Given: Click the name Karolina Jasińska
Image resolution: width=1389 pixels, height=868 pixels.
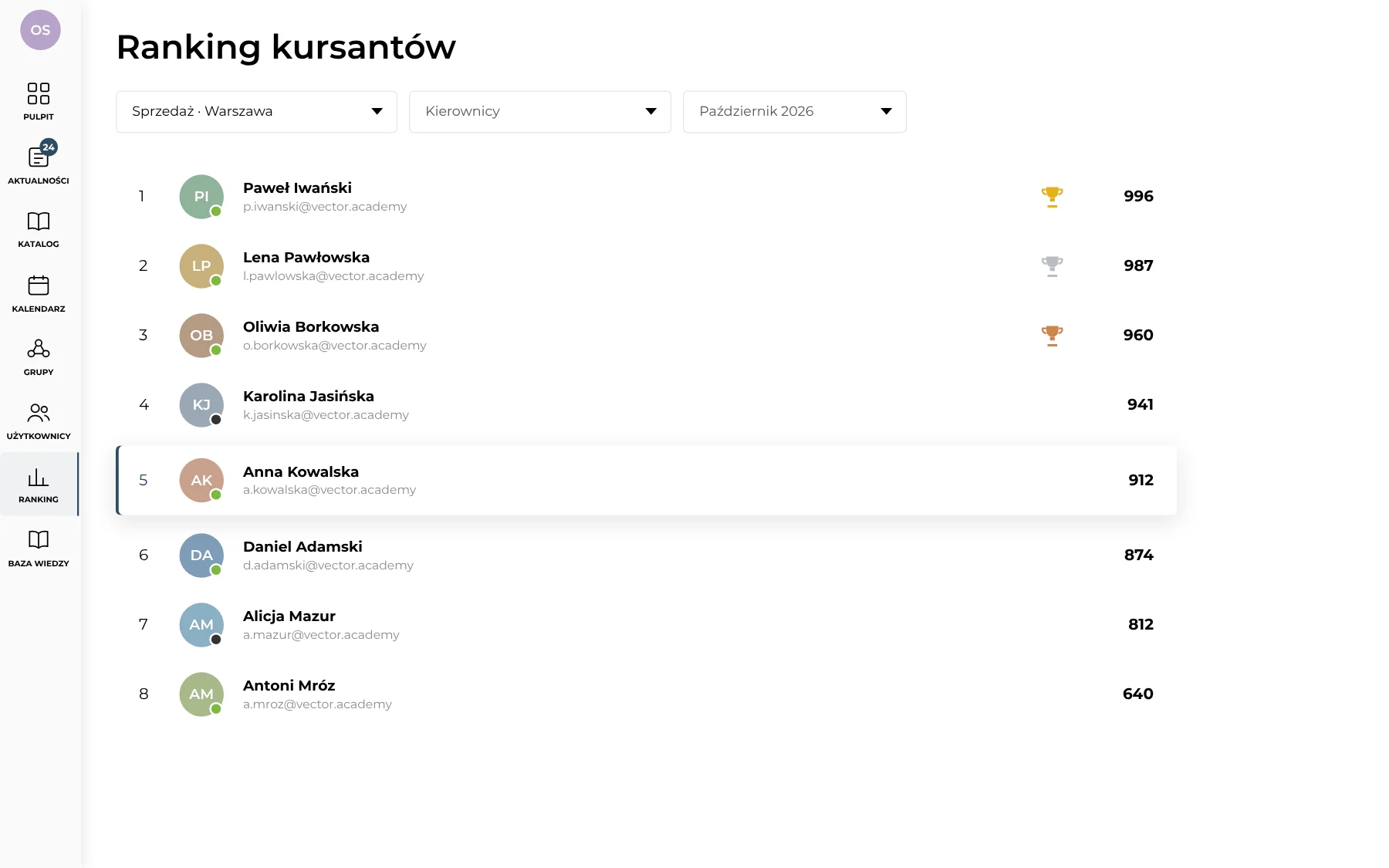Looking at the screenshot, I should (x=309, y=397).
